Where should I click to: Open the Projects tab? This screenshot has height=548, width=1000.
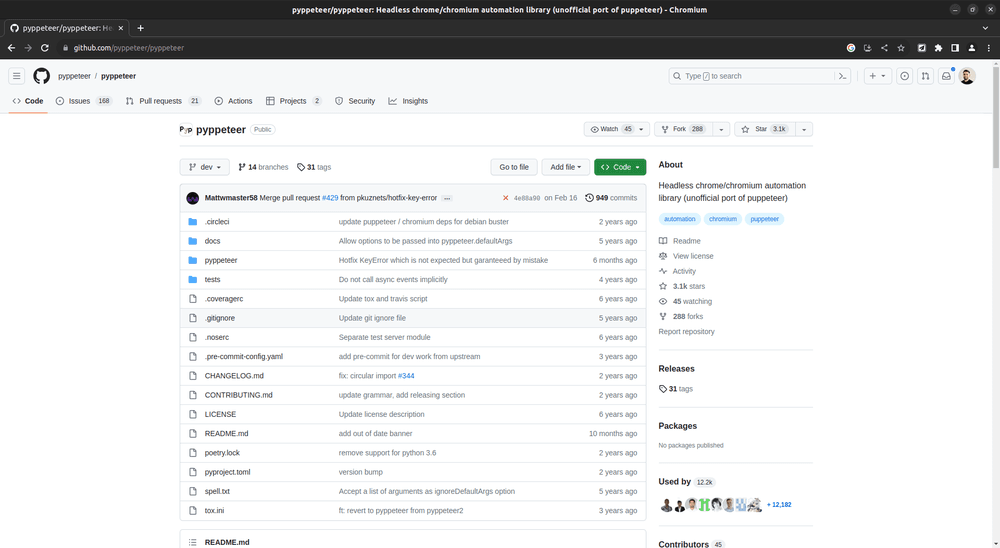pyautogui.click(x=293, y=101)
